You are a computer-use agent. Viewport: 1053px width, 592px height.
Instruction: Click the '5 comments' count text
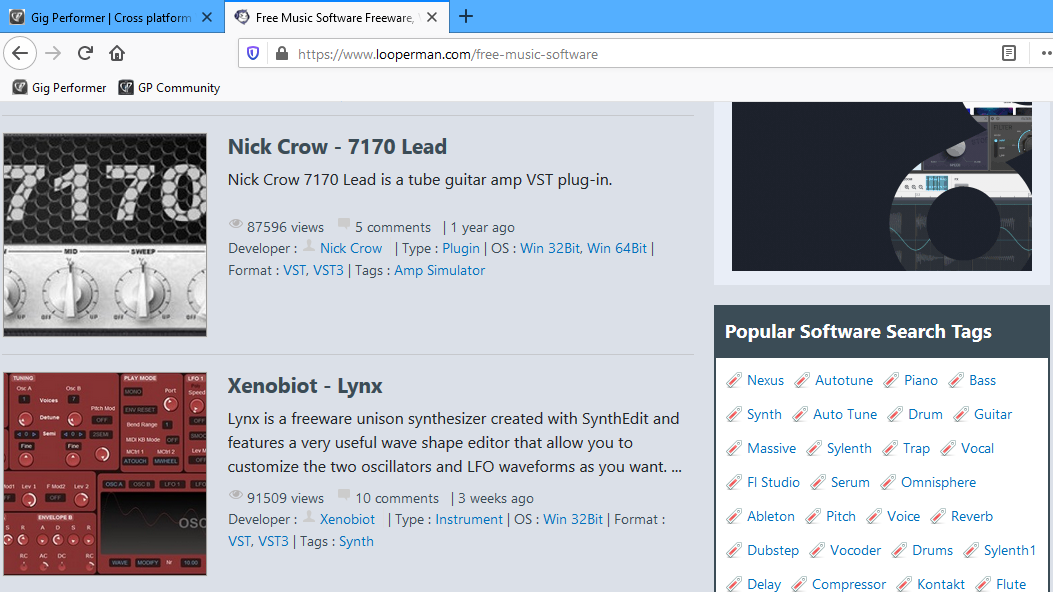coord(393,228)
